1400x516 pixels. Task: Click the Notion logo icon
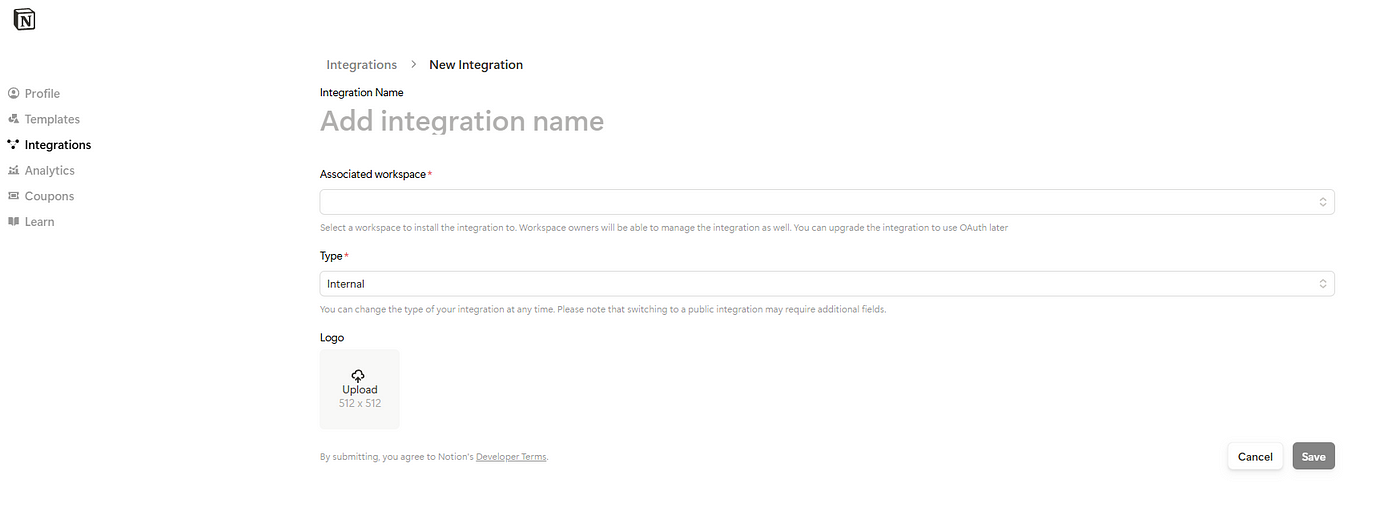coord(24,20)
